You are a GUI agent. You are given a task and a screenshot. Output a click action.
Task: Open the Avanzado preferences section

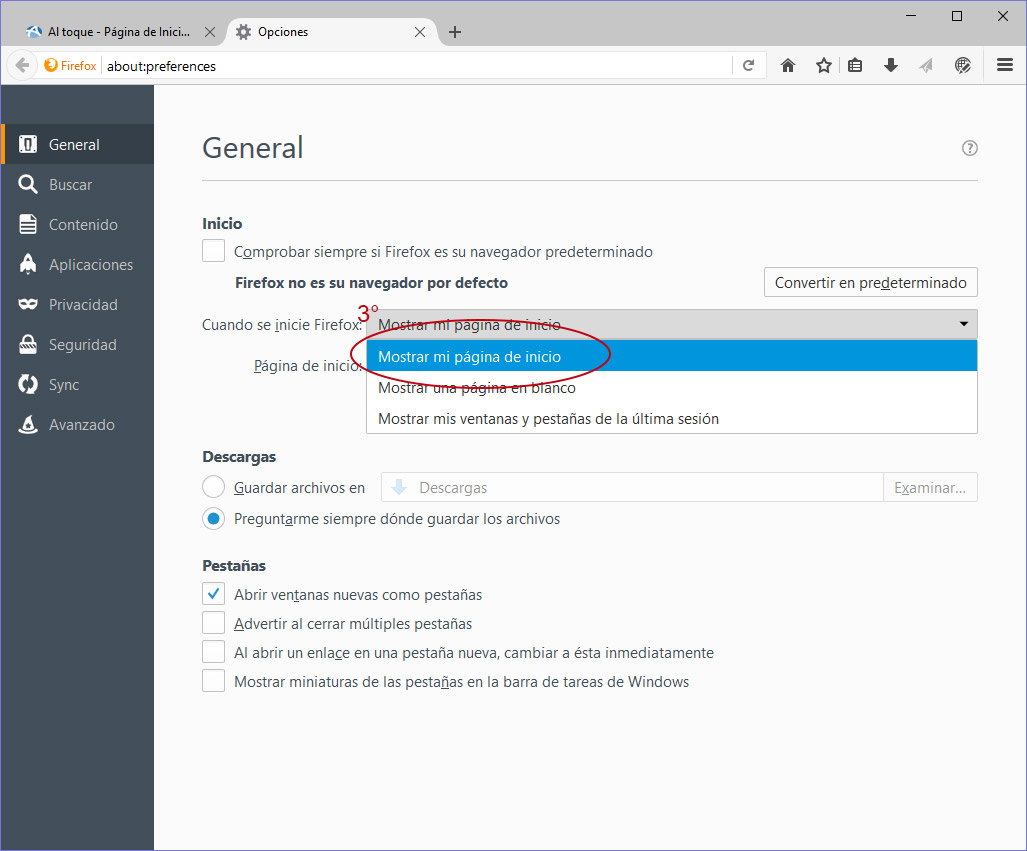[x=77, y=424]
